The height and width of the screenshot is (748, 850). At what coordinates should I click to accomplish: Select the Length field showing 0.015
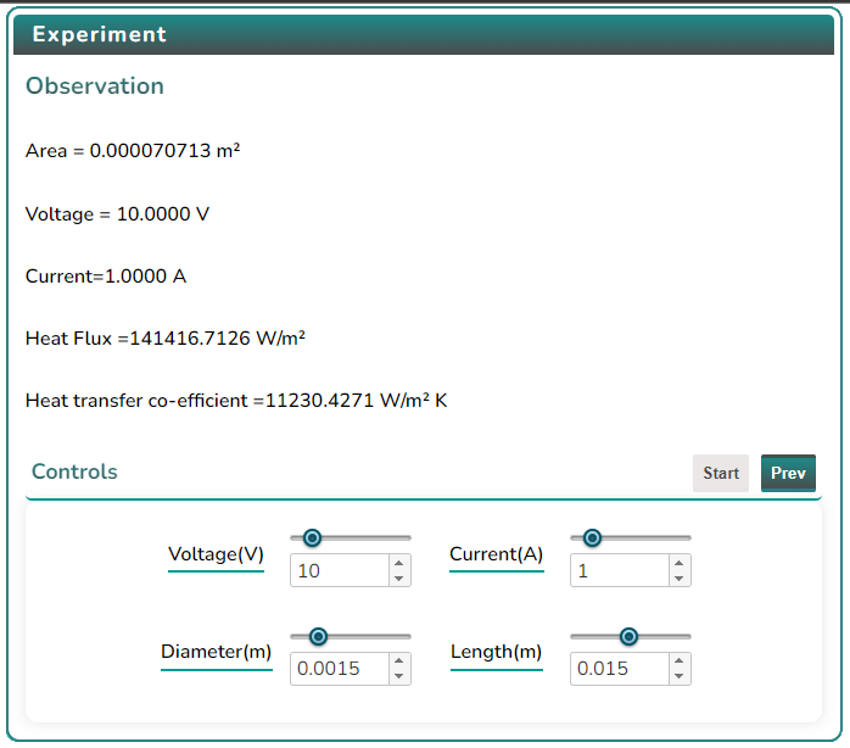click(618, 669)
